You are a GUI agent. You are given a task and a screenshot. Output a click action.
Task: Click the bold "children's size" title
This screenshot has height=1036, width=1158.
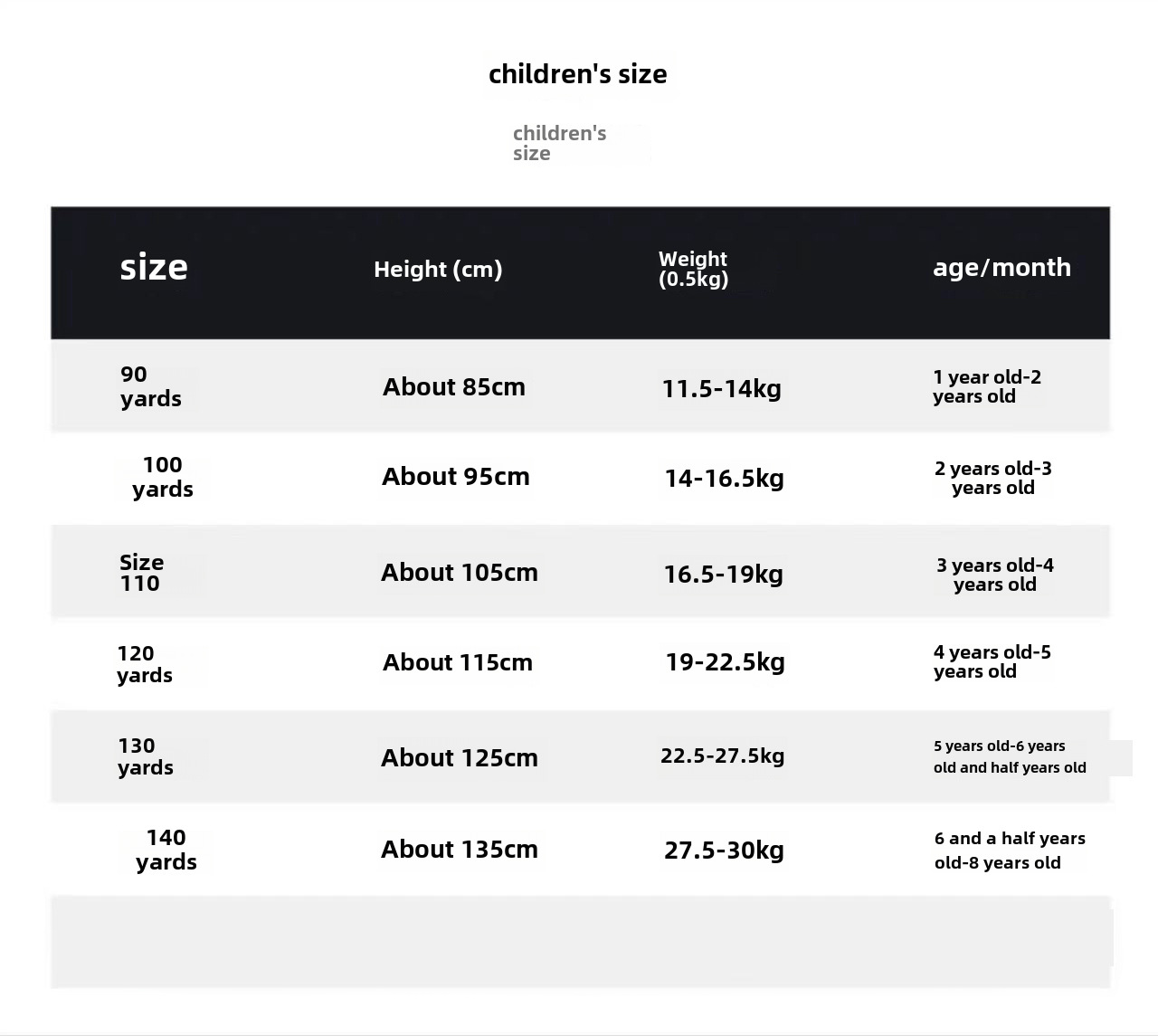point(578,74)
